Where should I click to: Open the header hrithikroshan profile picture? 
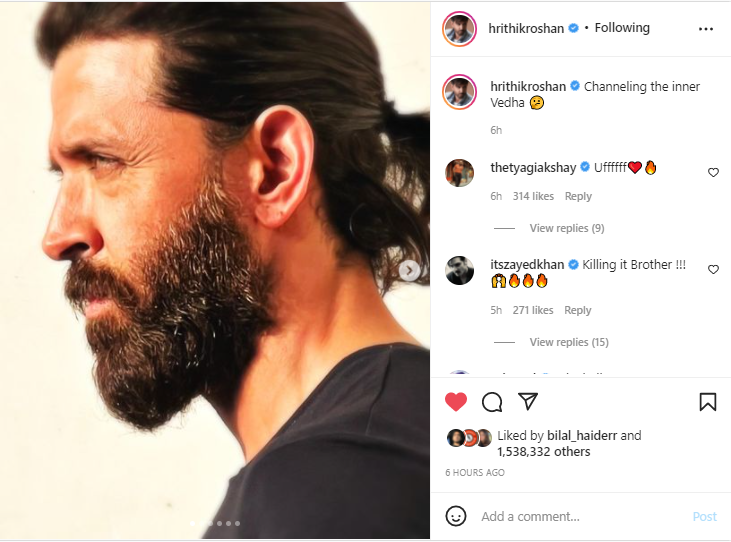coord(460,29)
